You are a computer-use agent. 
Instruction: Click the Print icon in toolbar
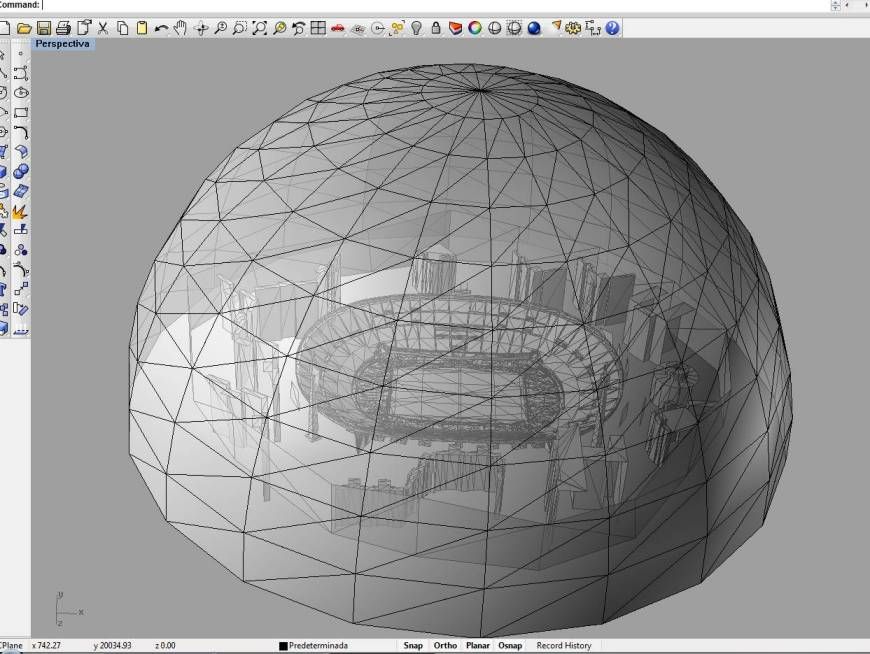pos(63,28)
